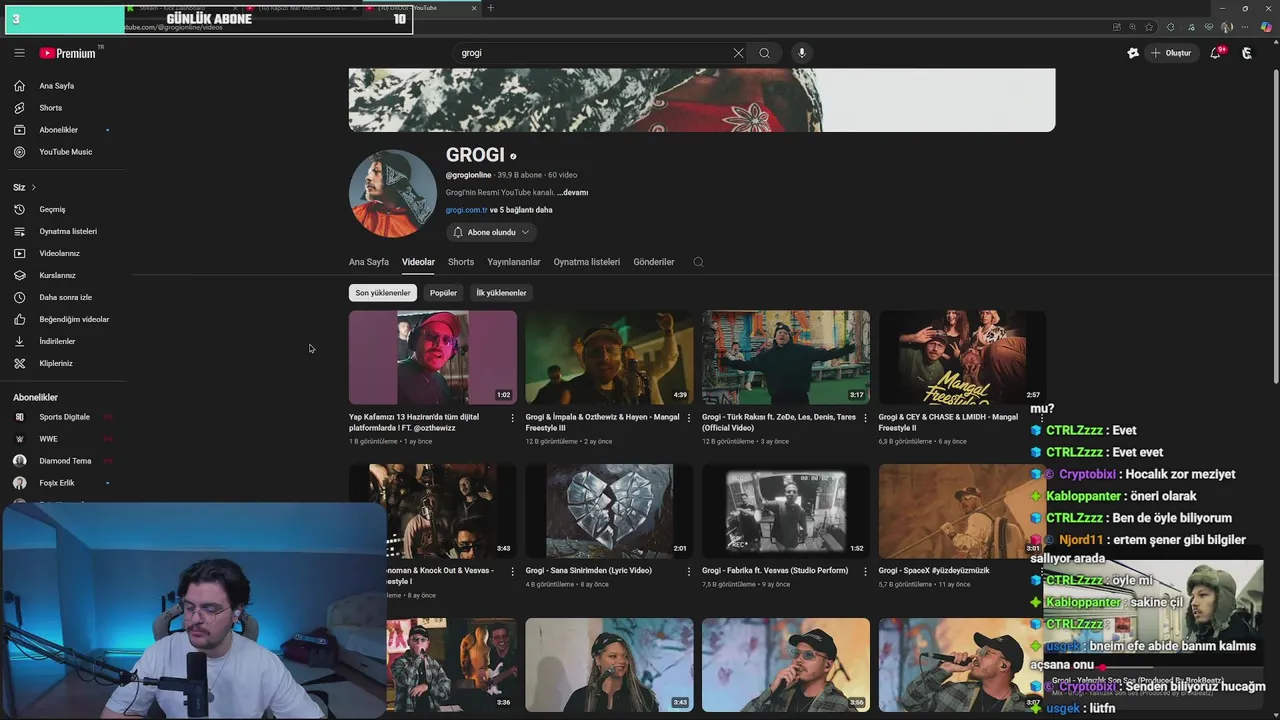Switch to Oynatma listeleri channel tab
The height and width of the screenshot is (720, 1280).
point(587,262)
